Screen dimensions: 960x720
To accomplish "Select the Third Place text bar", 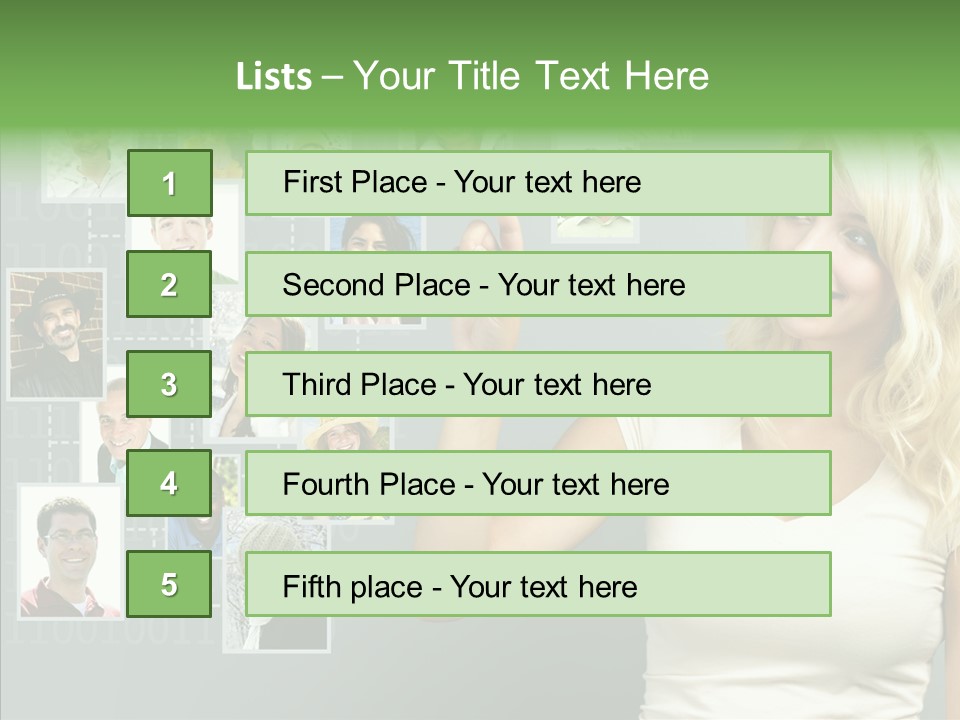I will pyautogui.click(x=538, y=384).
